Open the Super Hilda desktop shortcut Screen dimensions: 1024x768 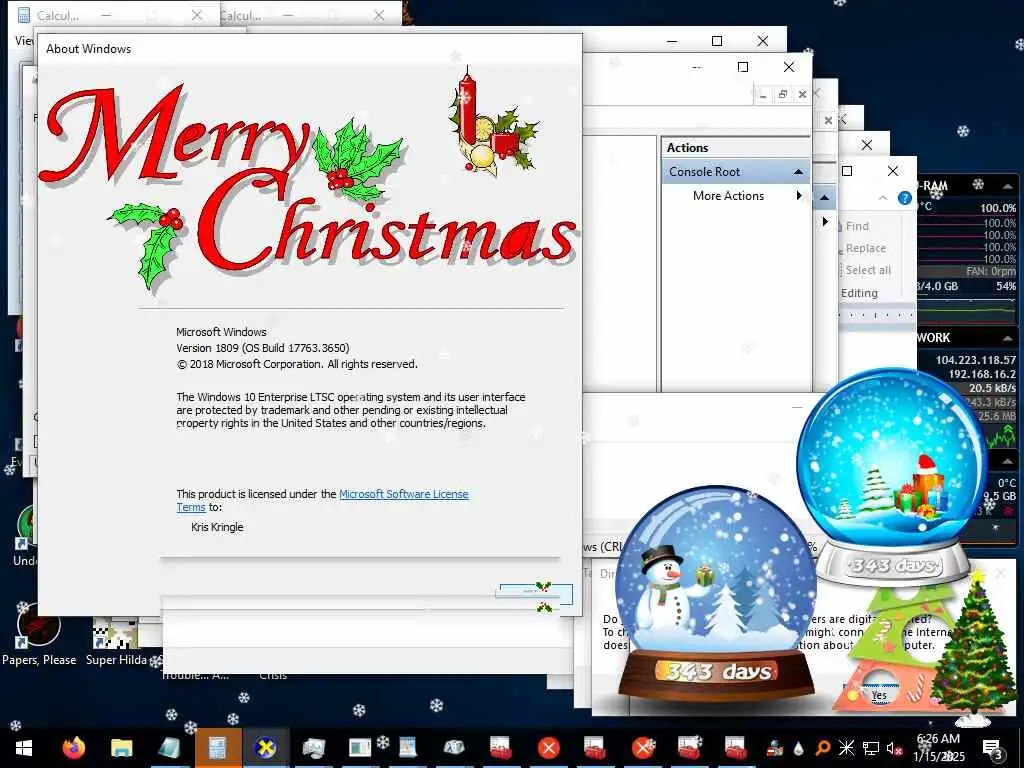(116, 643)
